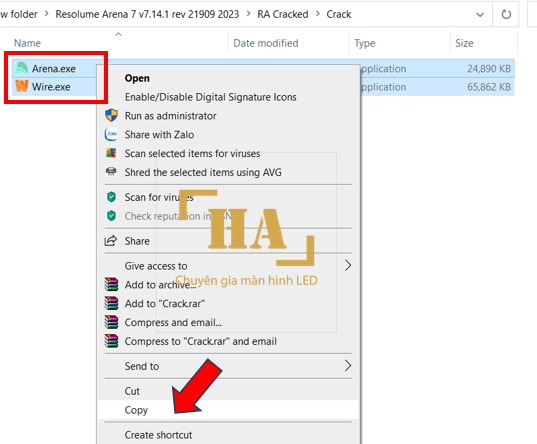Image resolution: width=537 pixels, height=444 pixels.
Task: Click the Arena.exe application icon
Action: (22, 68)
